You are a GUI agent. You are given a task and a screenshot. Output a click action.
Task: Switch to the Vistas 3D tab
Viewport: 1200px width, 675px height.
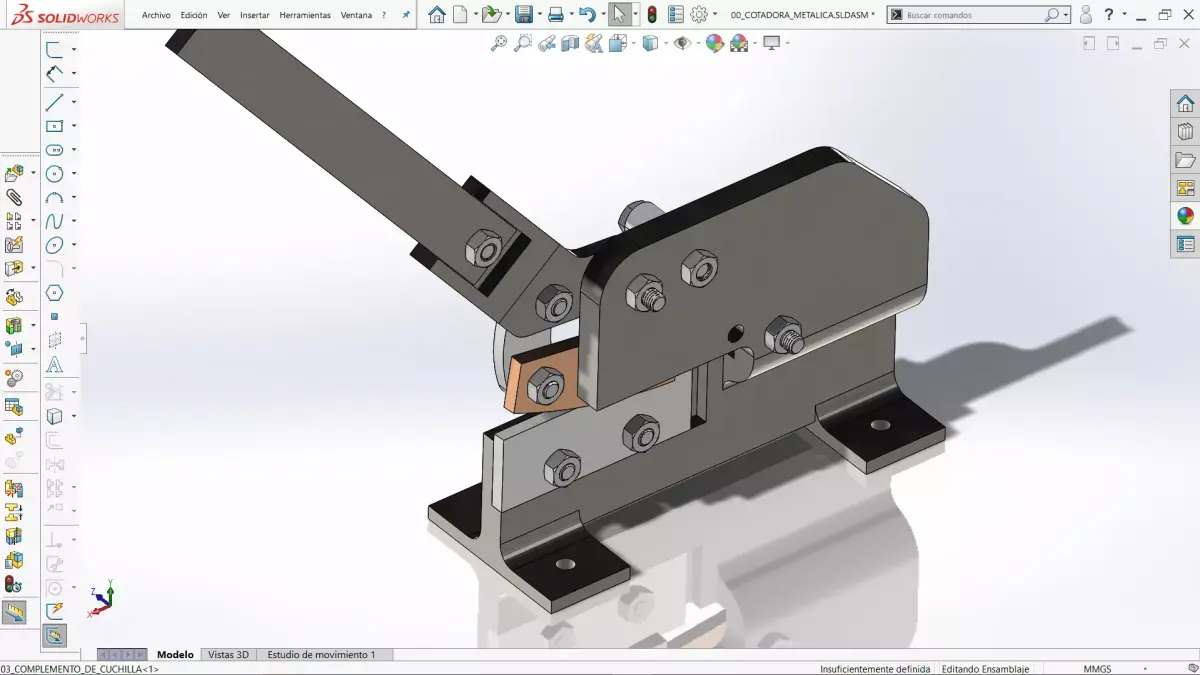(x=228, y=655)
